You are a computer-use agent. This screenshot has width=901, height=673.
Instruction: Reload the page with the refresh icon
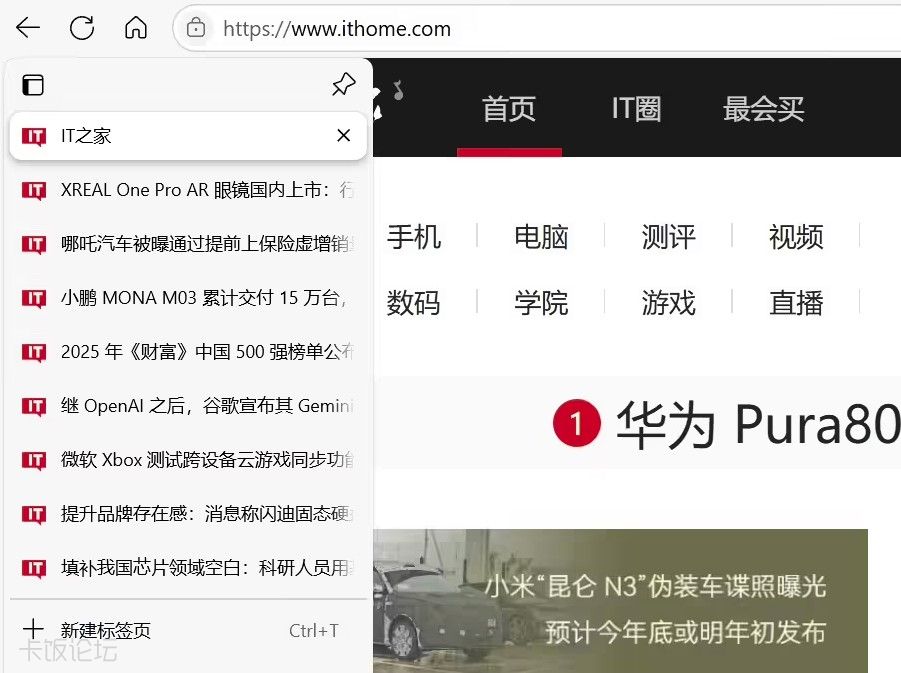pyautogui.click(x=82, y=28)
